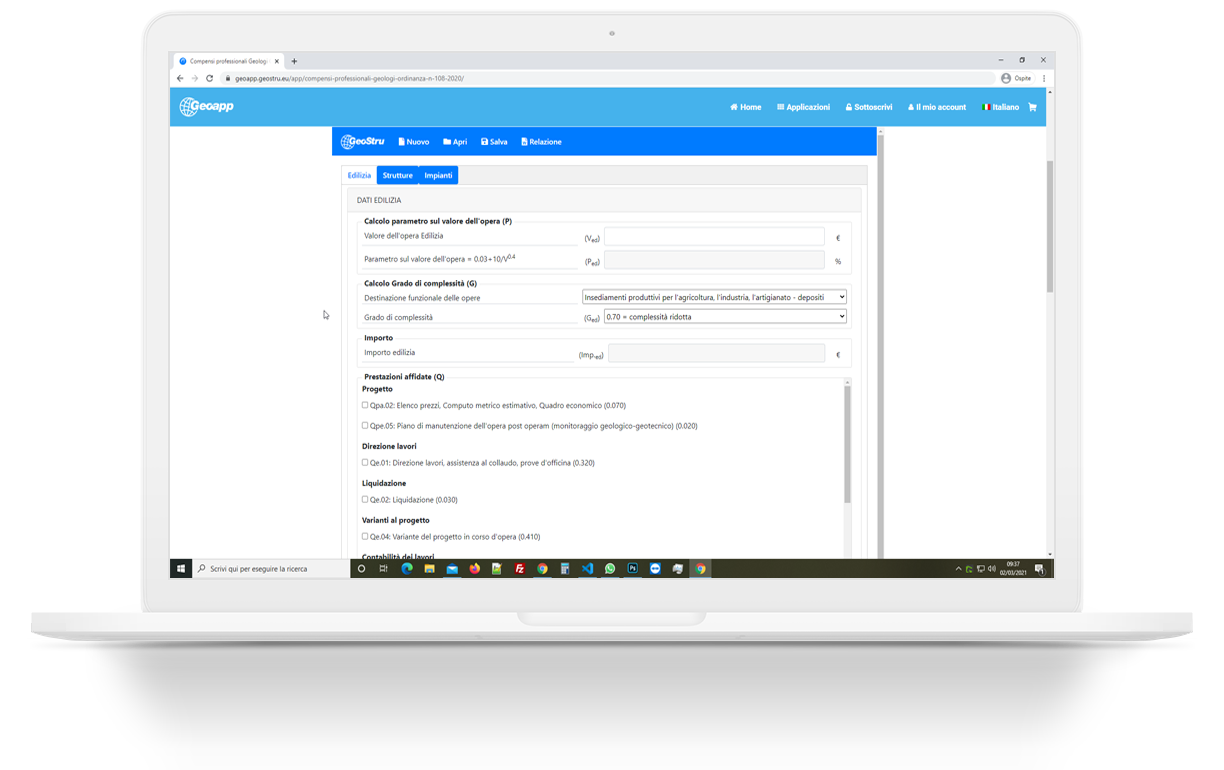The image size is (1224, 770).
Task: Open the shopping cart icon
Action: (x=1032, y=107)
